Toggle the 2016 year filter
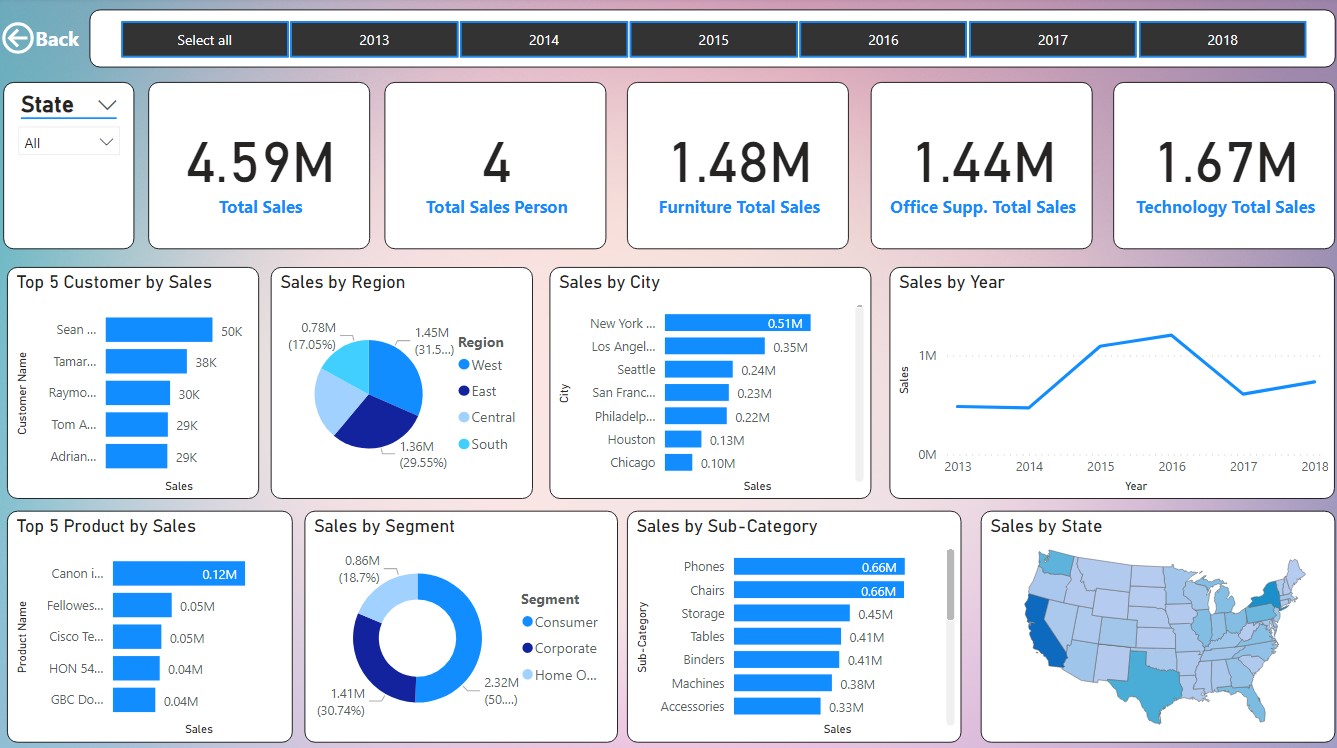The height and width of the screenshot is (748, 1337). pyautogui.click(x=882, y=39)
